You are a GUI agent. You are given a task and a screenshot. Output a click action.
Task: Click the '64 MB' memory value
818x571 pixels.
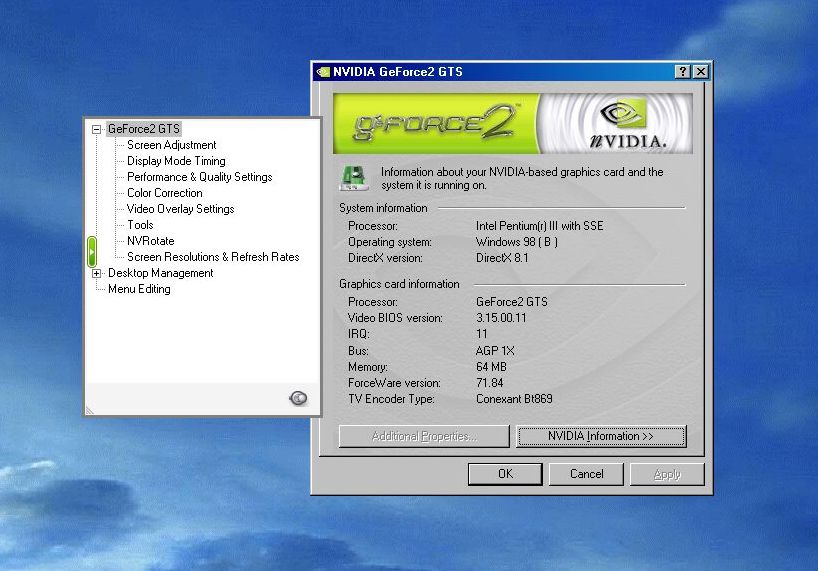pyautogui.click(x=491, y=367)
